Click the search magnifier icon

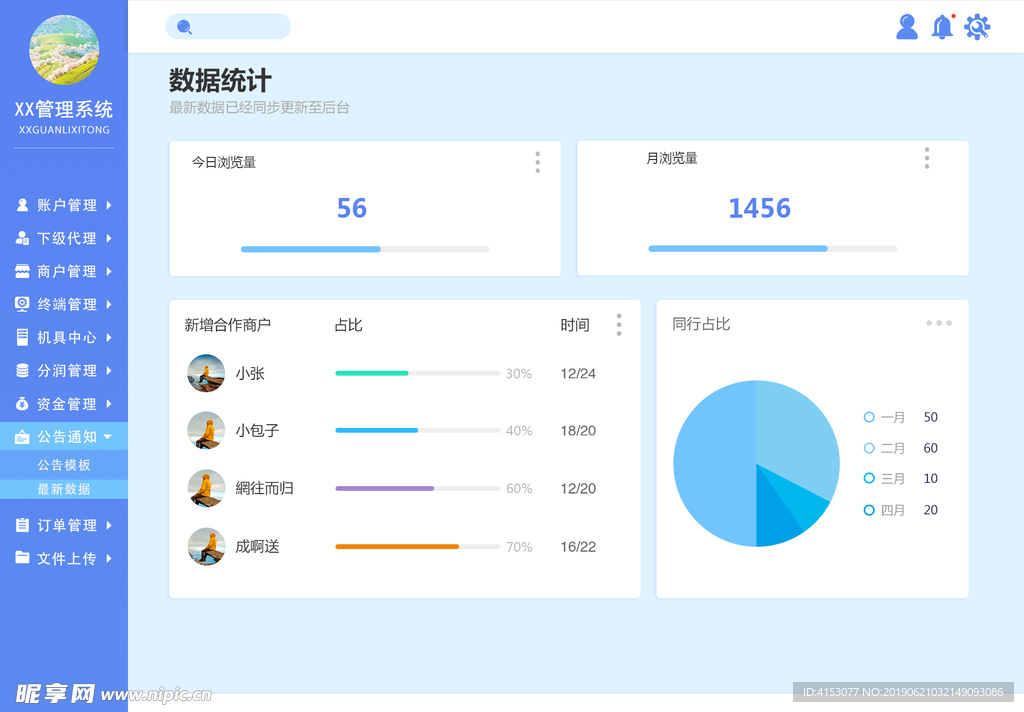click(x=184, y=27)
